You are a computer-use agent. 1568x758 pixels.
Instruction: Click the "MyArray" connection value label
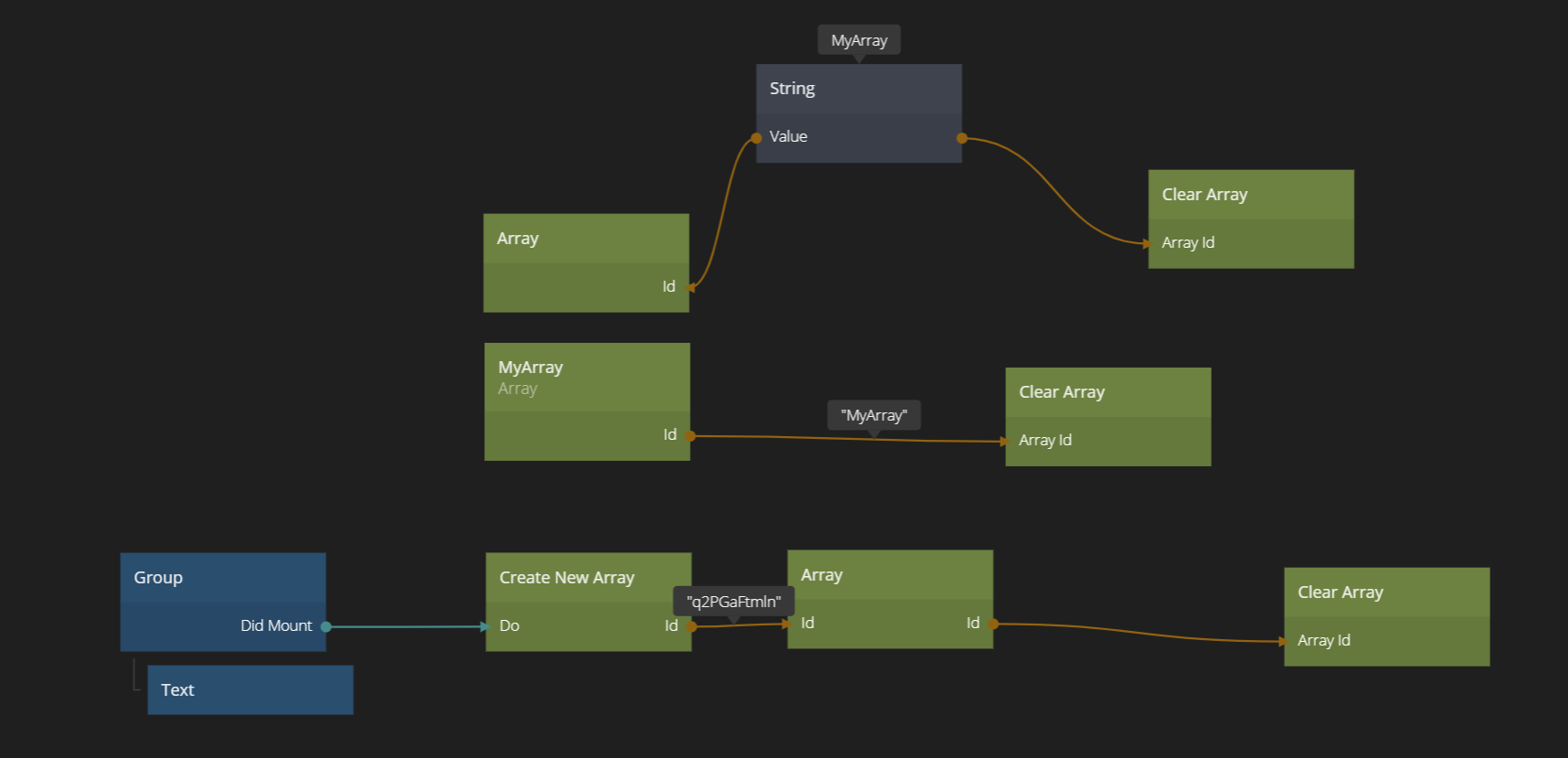(874, 415)
